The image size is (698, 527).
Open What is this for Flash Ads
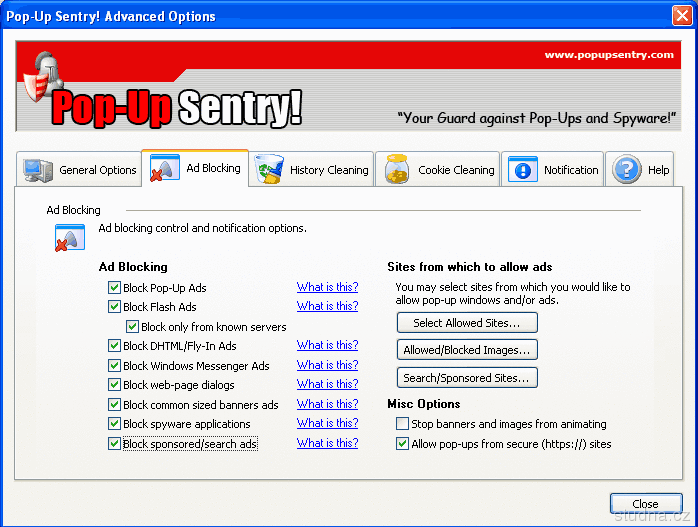coord(328,306)
